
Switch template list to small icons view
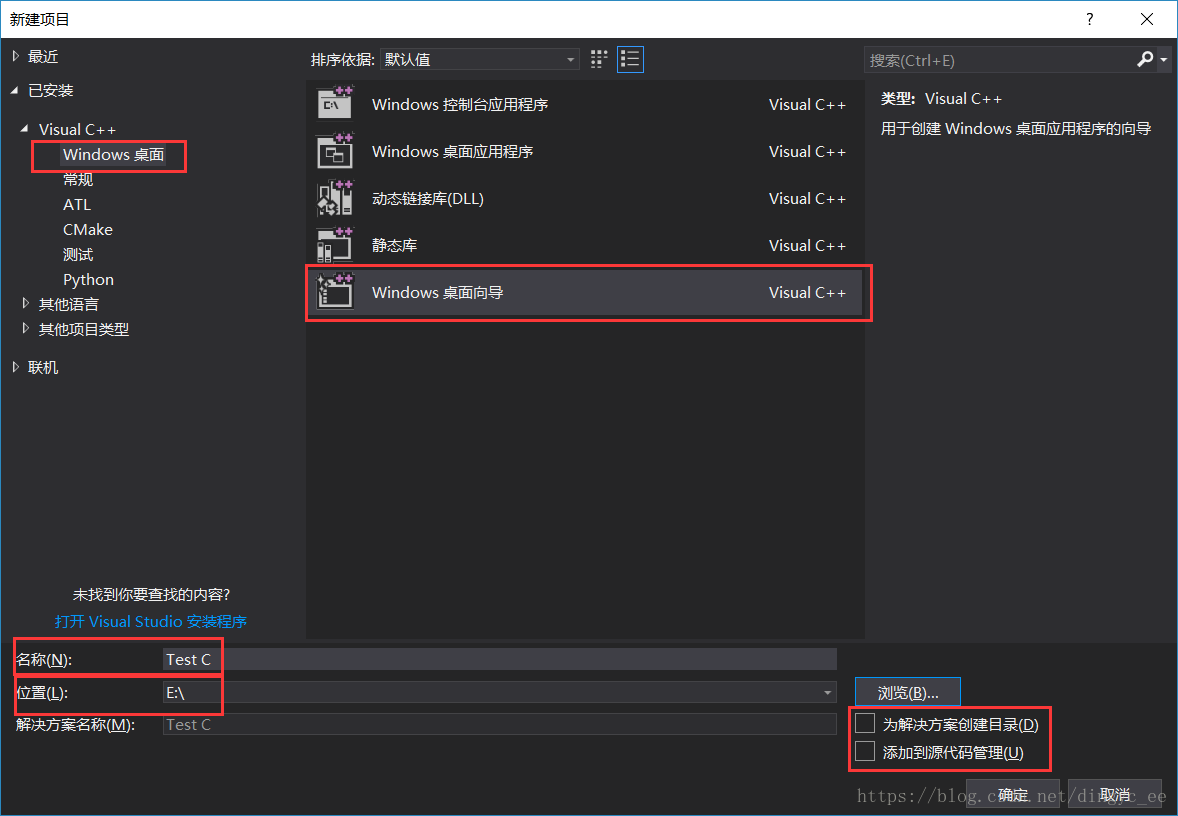pos(598,59)
